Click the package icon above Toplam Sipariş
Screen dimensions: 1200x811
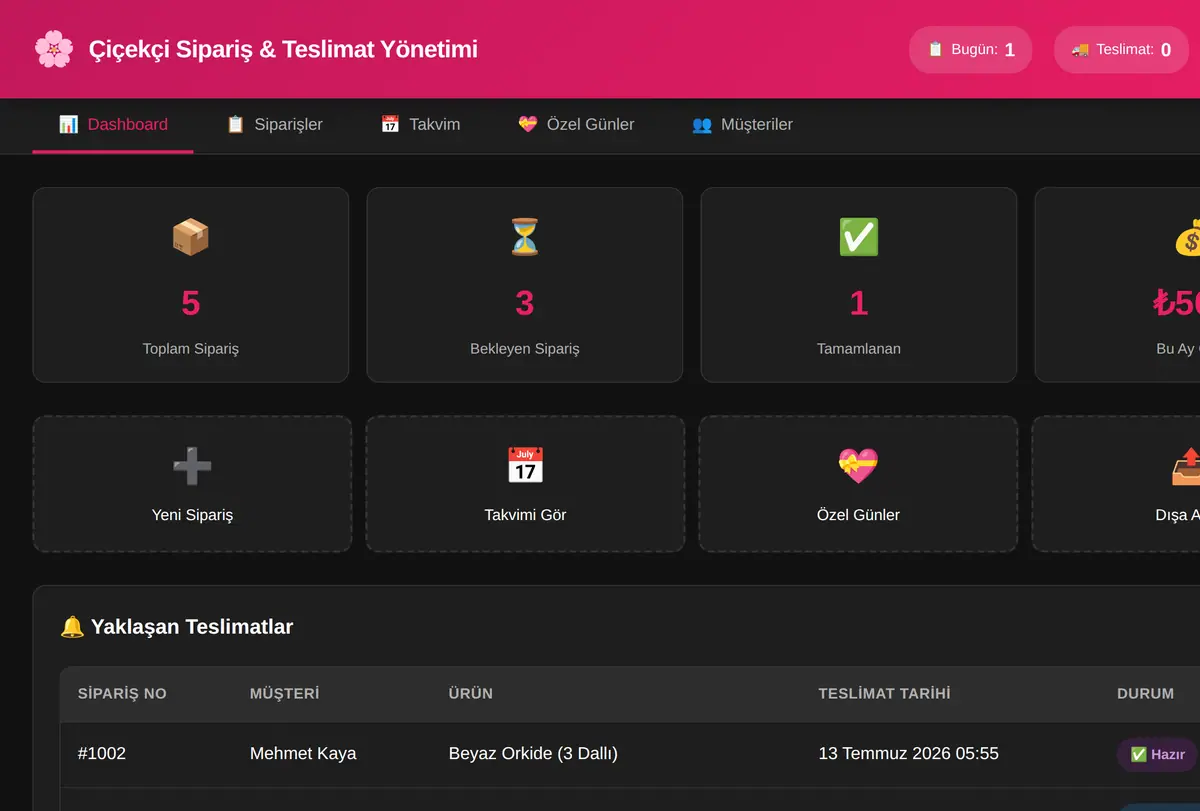pyautogui.click(x=191, y=237)
